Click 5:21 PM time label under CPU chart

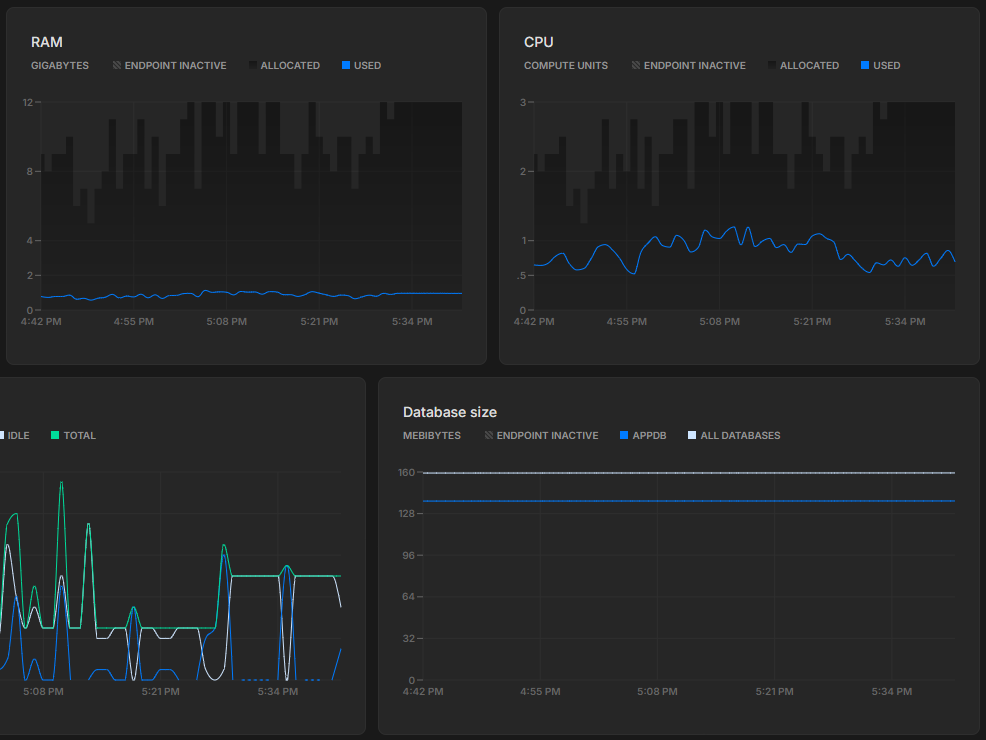click(x=812, y=322)
